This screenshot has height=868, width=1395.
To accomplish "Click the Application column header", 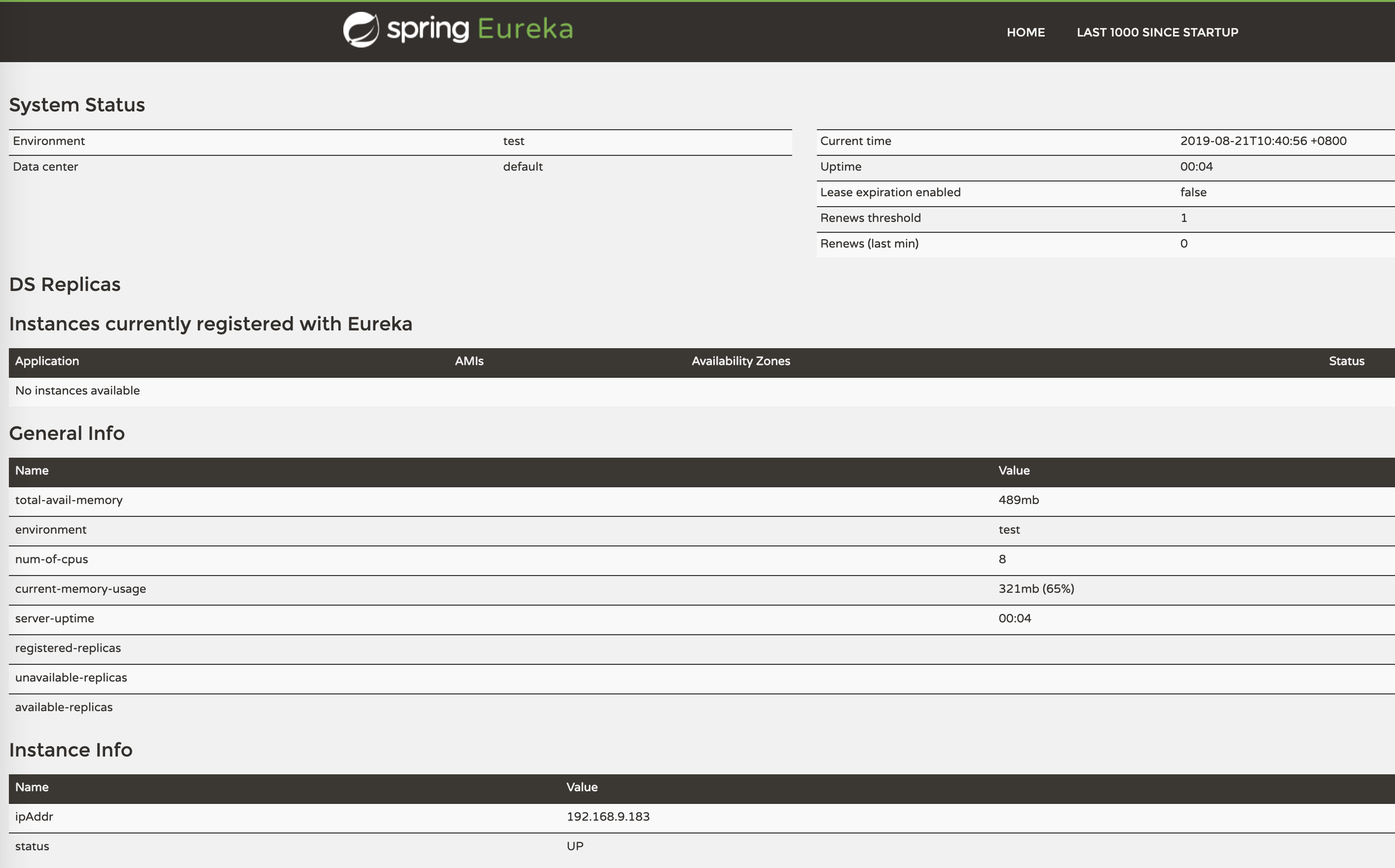I will (x=47, y=361).
